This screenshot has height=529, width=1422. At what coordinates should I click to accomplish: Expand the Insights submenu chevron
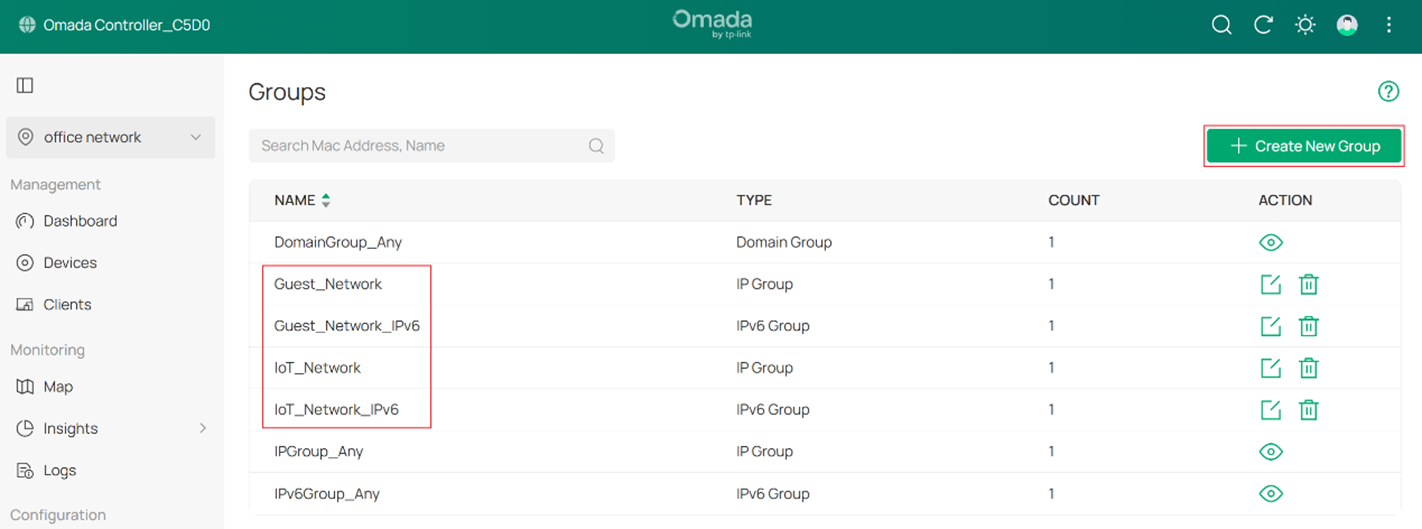click(203, 428)
